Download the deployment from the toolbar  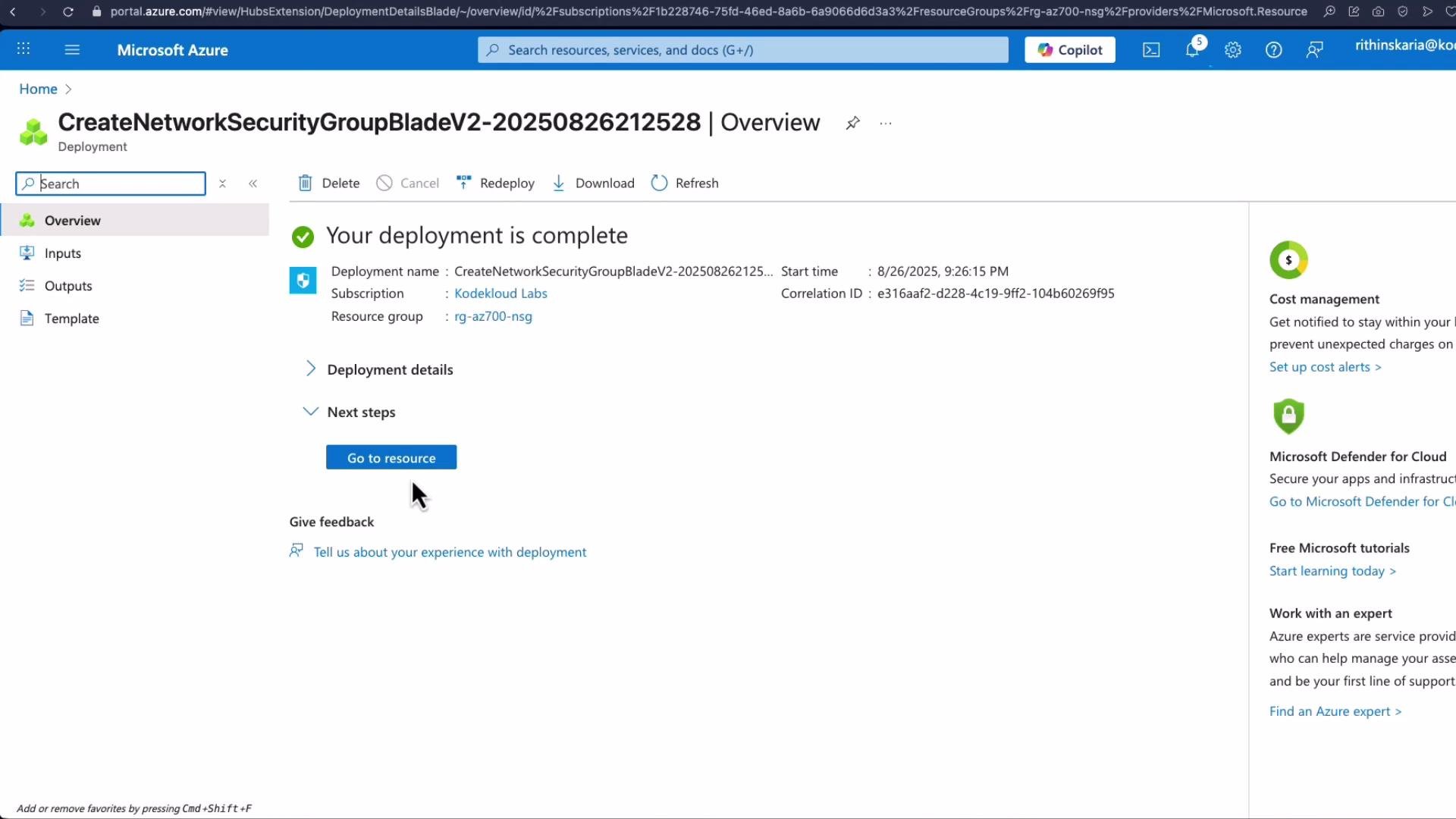593,183
